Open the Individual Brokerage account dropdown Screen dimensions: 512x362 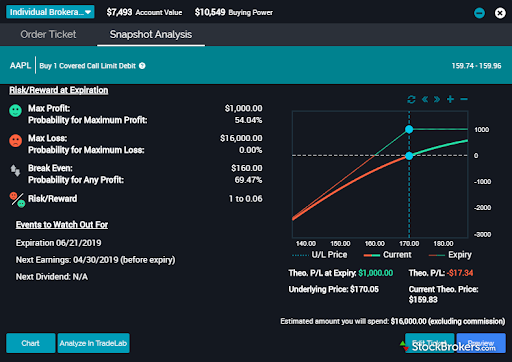click(50, 12)
